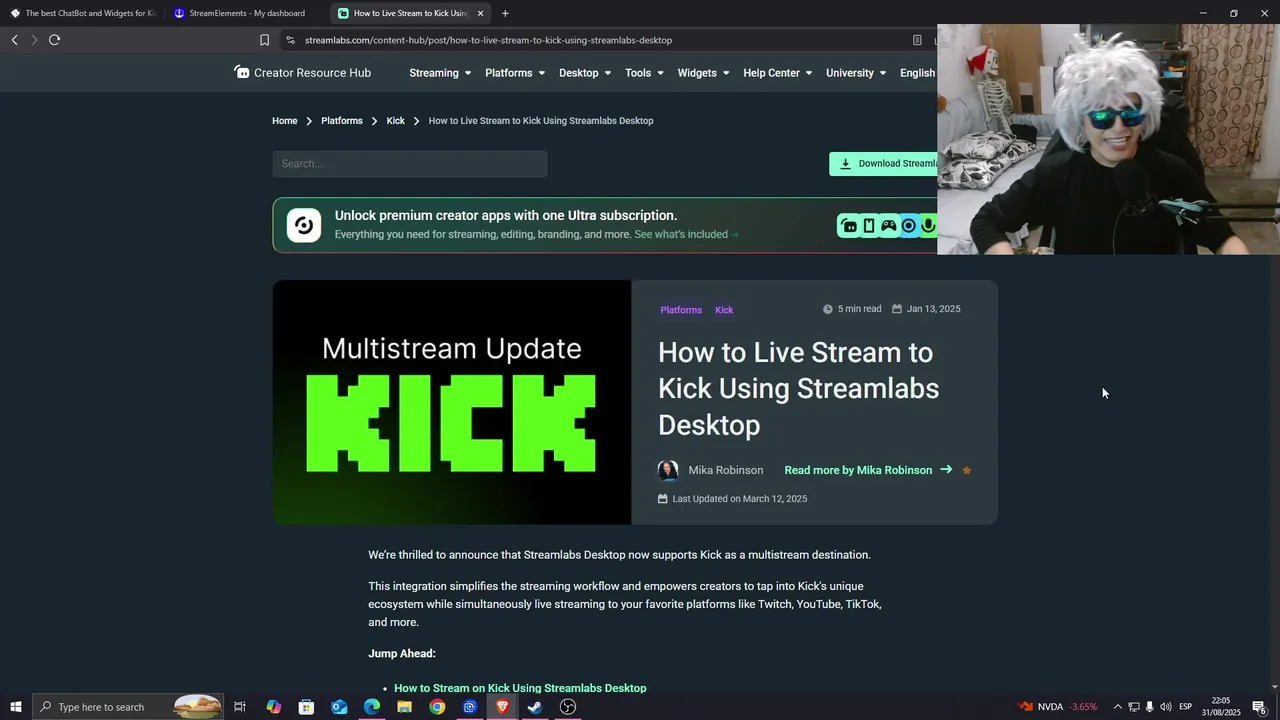Expand the Streaming menu
This screenshot has width=1280, height=720.
tap(440, 73)
